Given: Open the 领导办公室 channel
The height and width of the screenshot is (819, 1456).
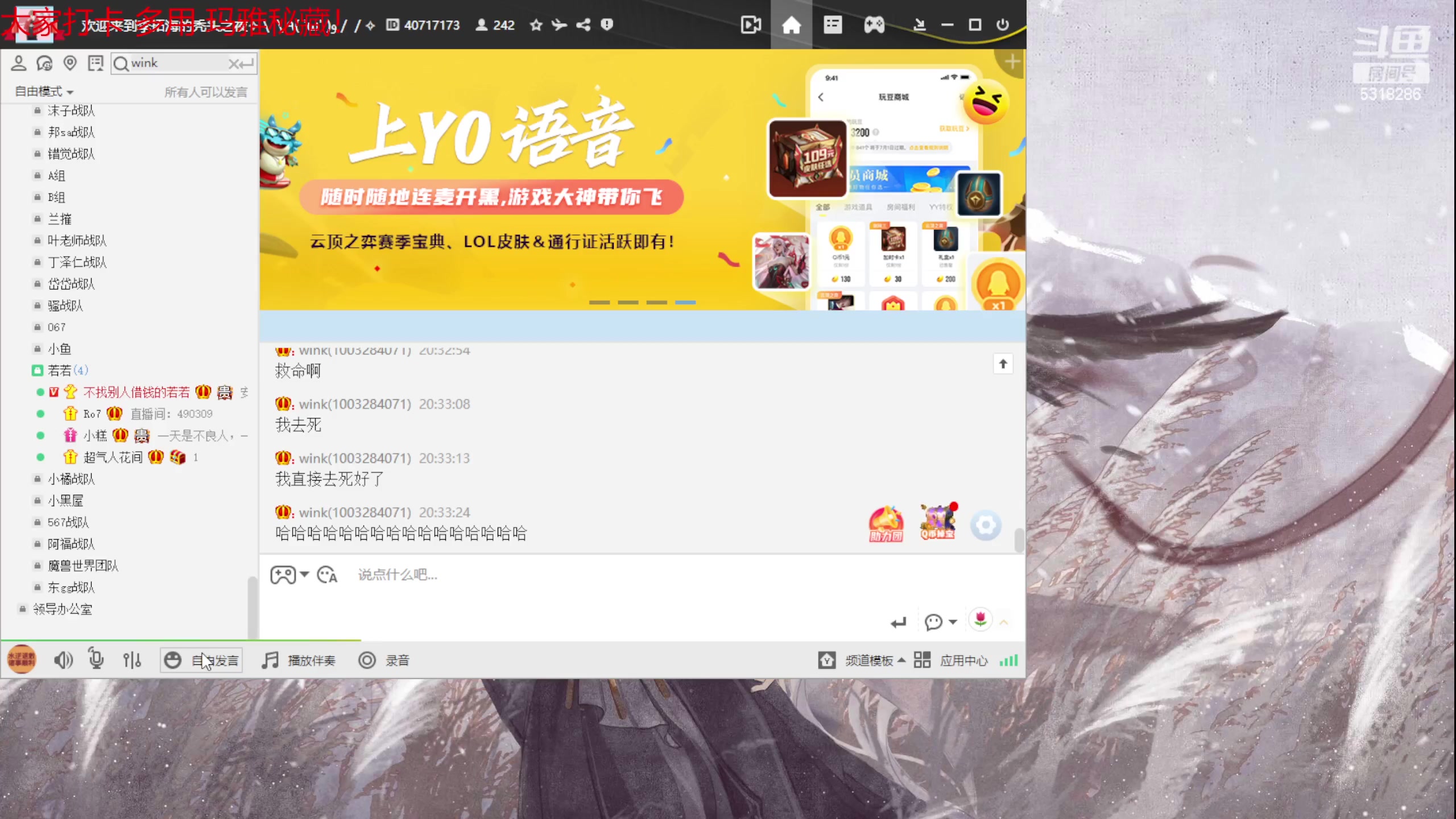Looking at the screenshot, I should (x=63, y=609).
